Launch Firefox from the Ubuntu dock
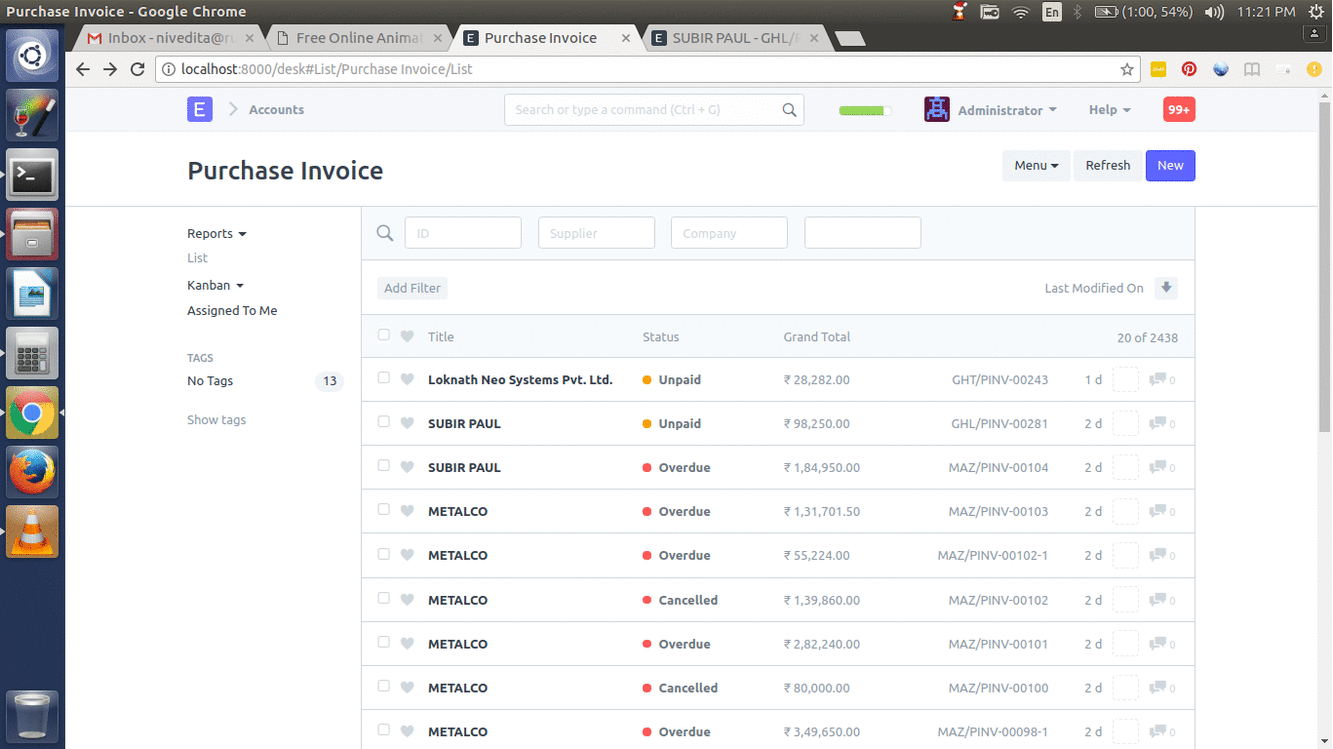 (33, 472)
